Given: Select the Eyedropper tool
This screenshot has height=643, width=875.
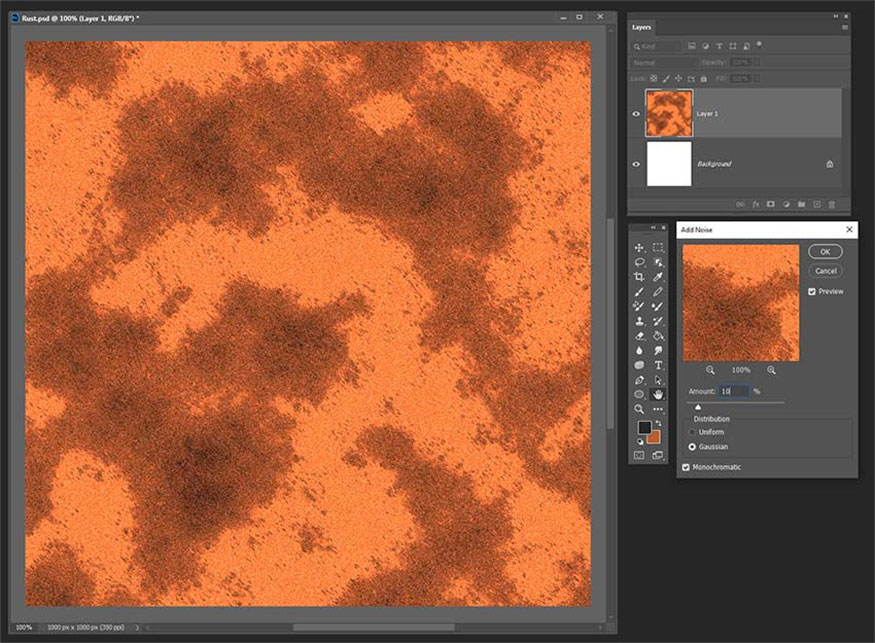Looking at the screenshot, I should click(x=658, y=277).
